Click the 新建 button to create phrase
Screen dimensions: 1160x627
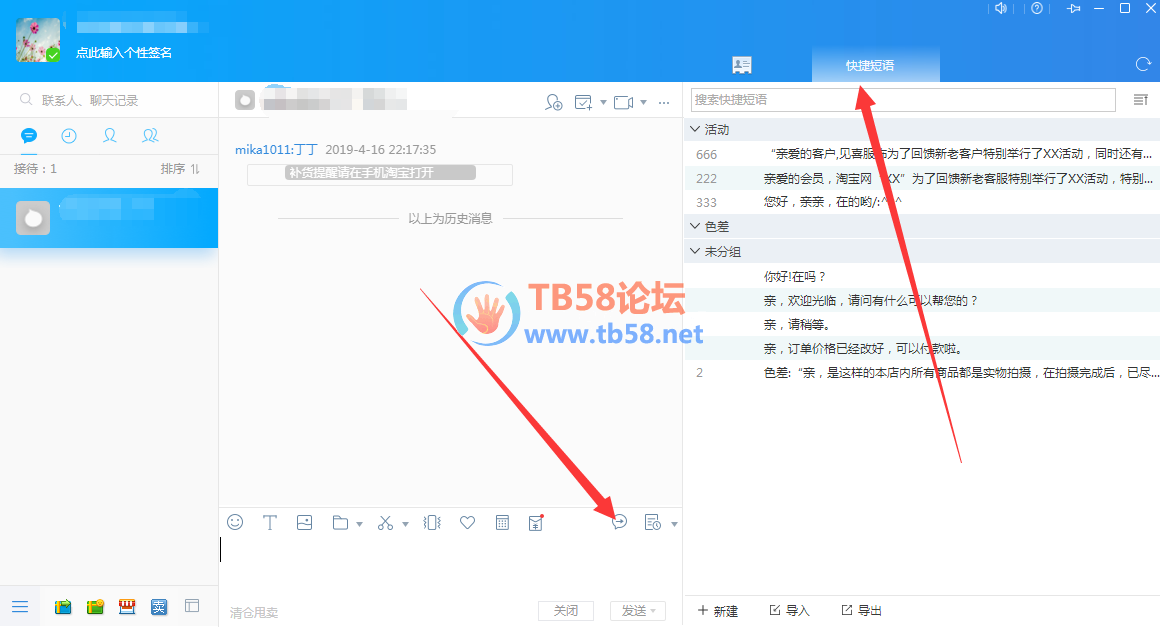[x=718, y=611]
